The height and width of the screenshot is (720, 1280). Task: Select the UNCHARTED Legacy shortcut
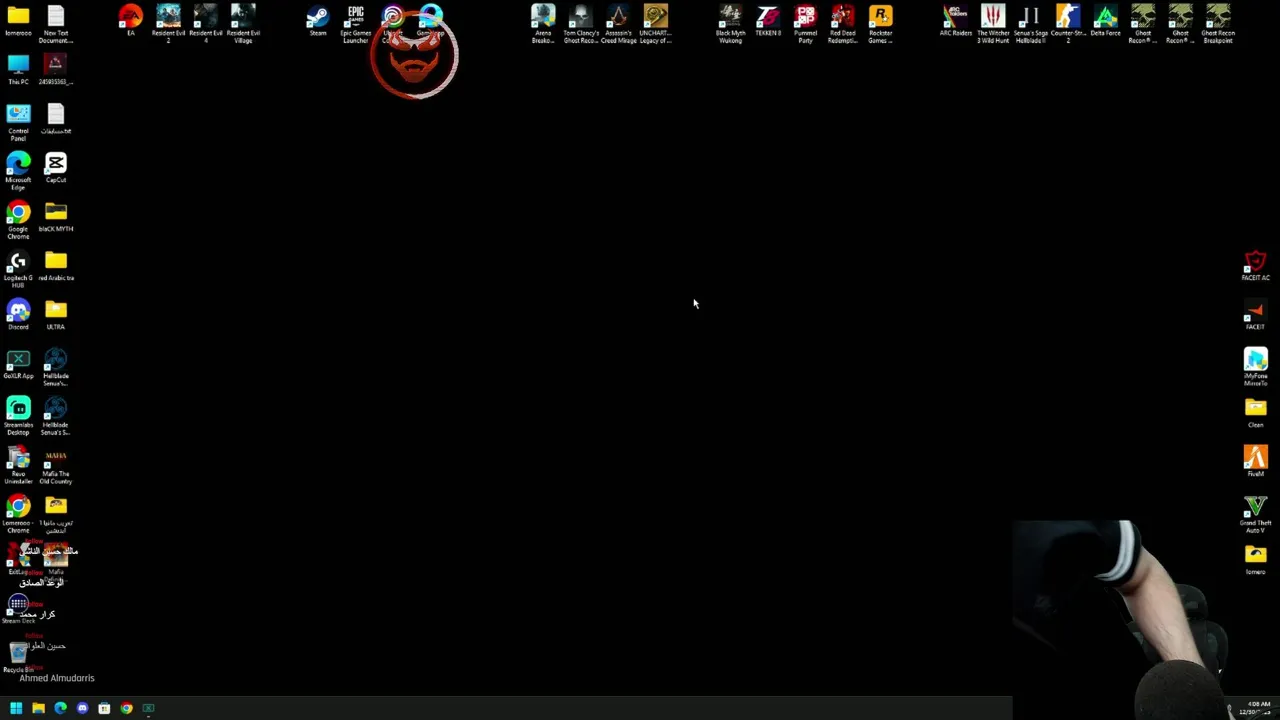pyautogui.click(x=655, y=22)
